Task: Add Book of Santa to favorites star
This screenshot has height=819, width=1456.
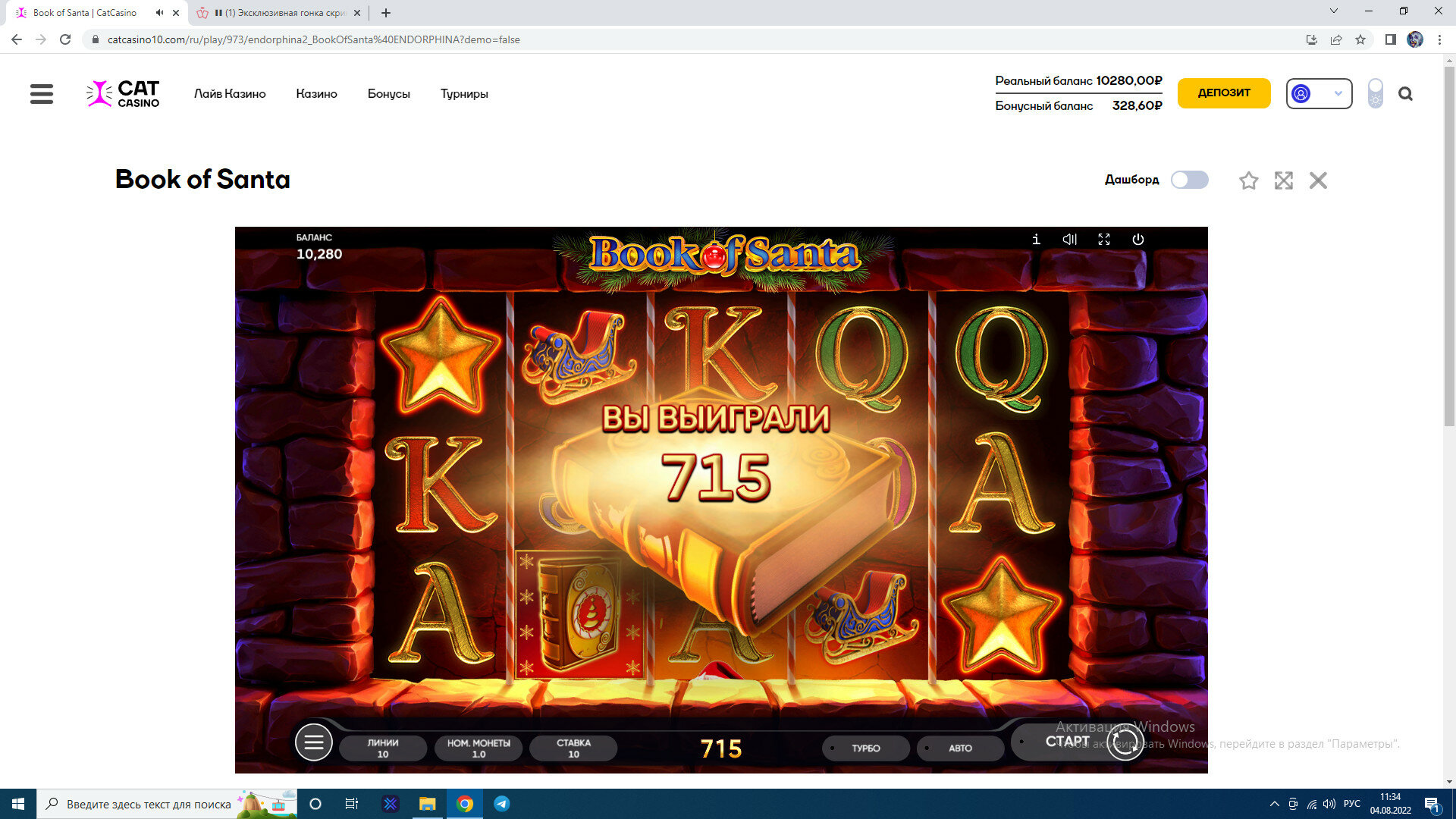Action: [x=1248, y=180]
